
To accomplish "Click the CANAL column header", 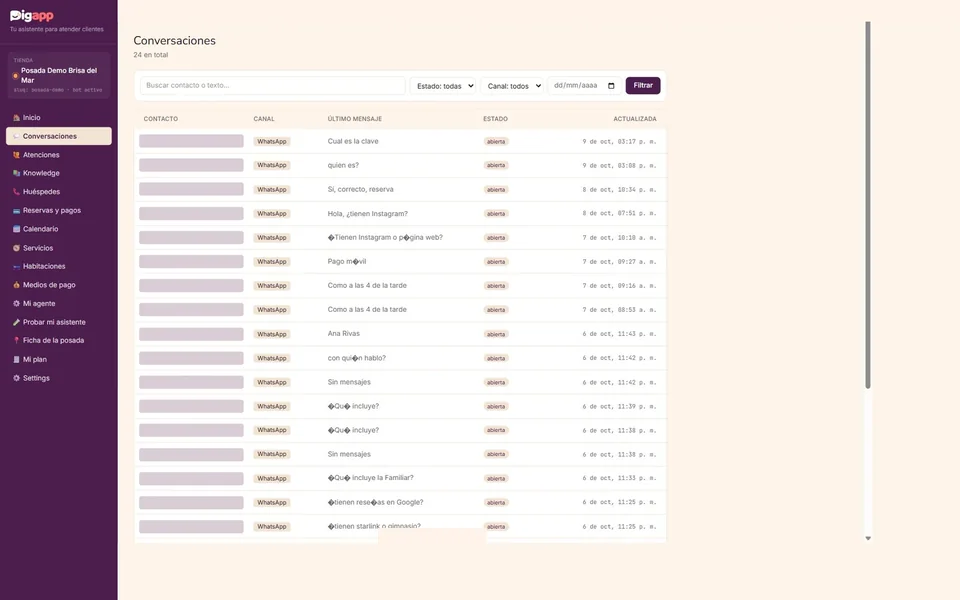I will click(x=264, y=119).
